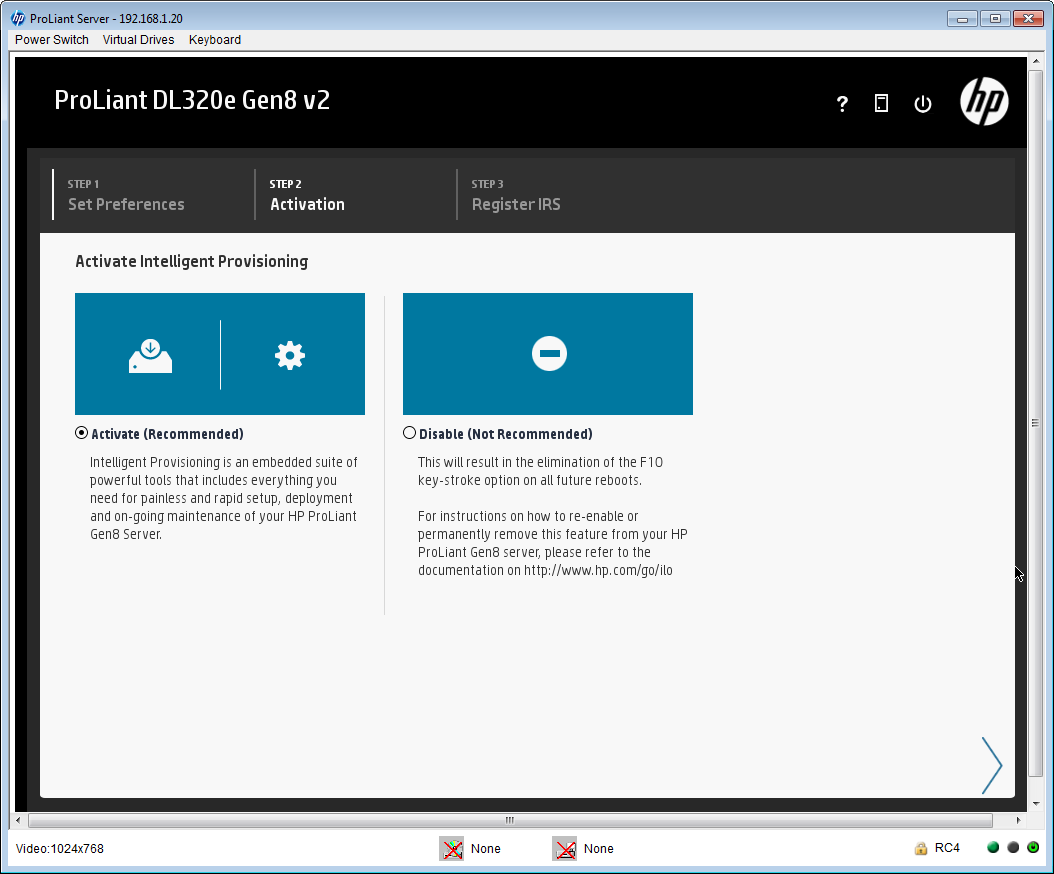
Task: Click the horizontal scrollbar right arrow
Action: click(x=1018, y=820)
